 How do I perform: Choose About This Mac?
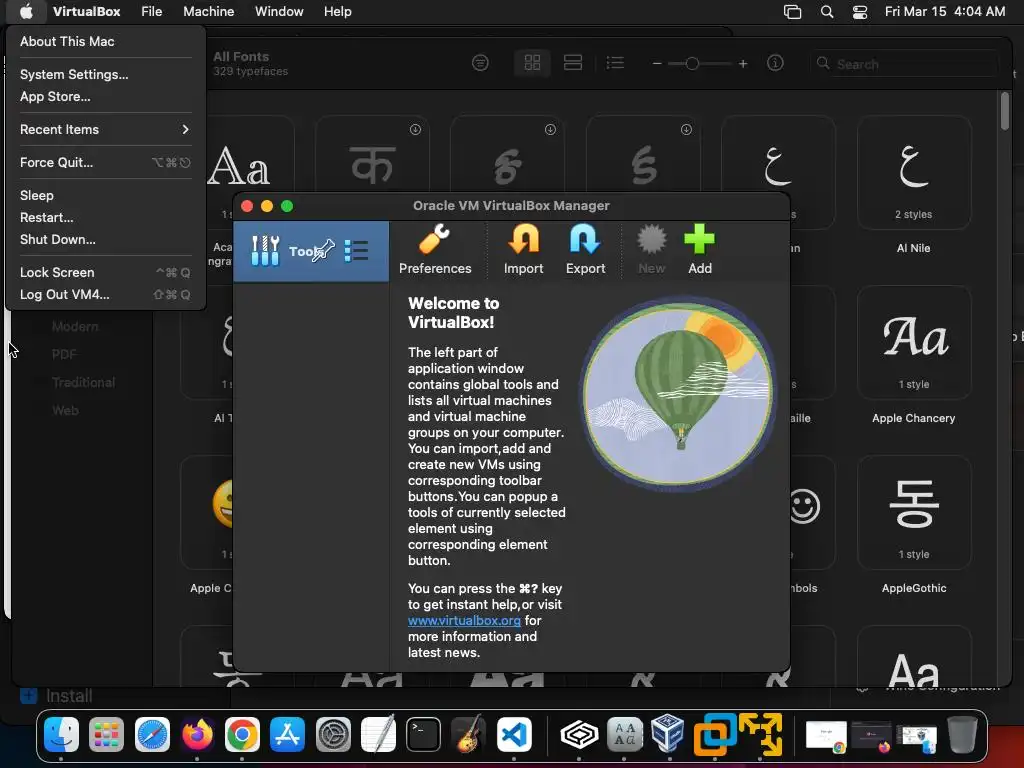[106, 41]
